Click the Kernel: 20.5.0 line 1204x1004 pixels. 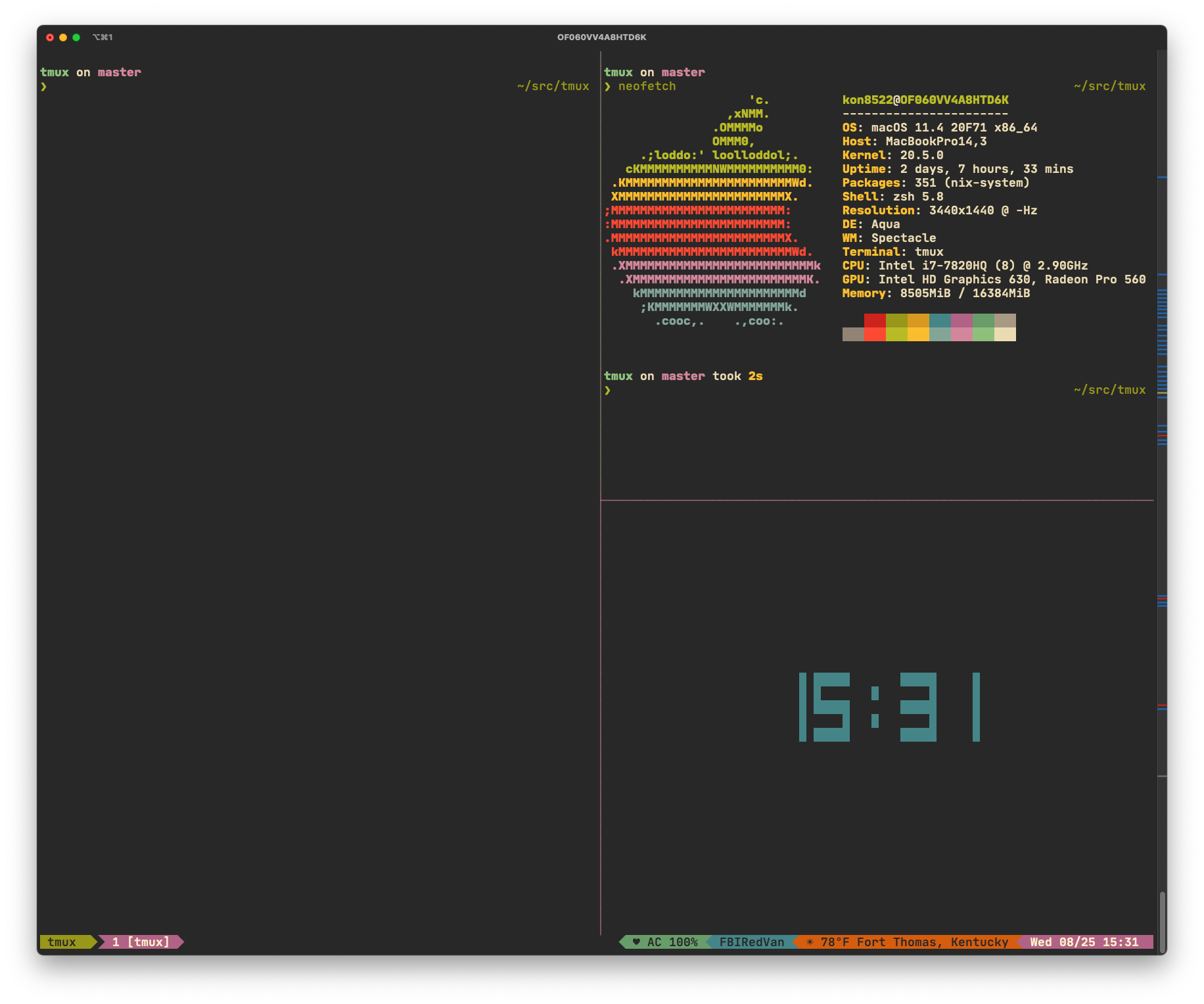click(x=892, y=155)
